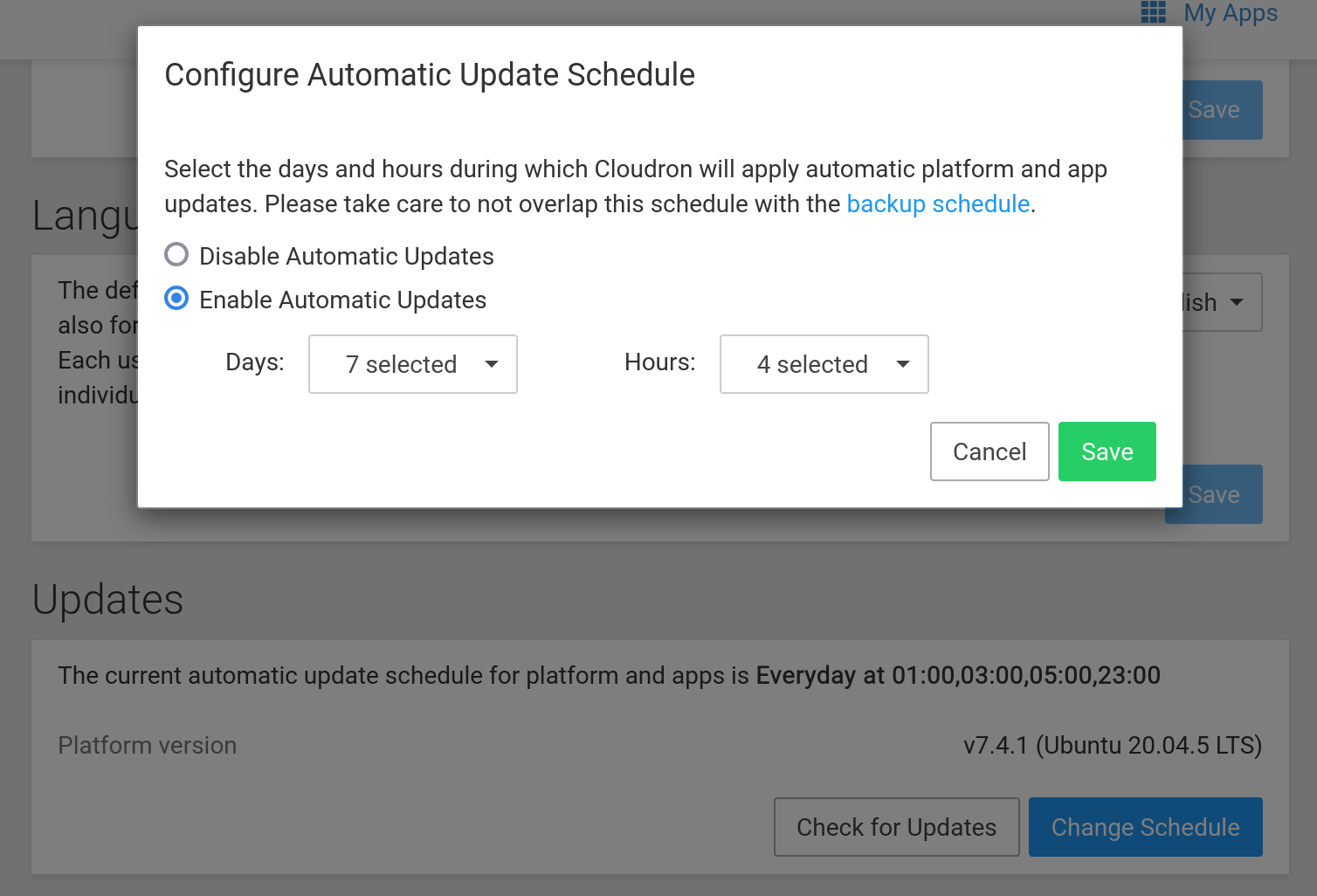Click the Check for Updates button

click(896, 827)
